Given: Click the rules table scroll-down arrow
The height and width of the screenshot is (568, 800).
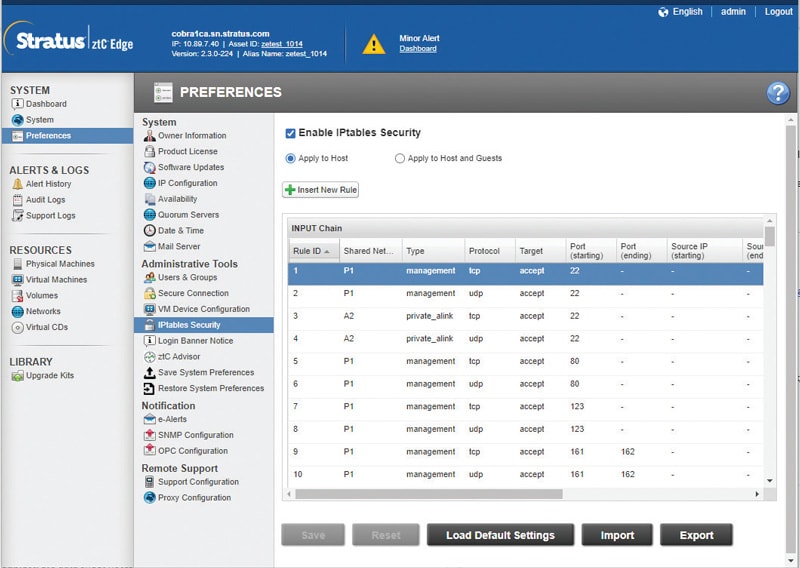Looking at the screenshot, I should pos(769,481).
